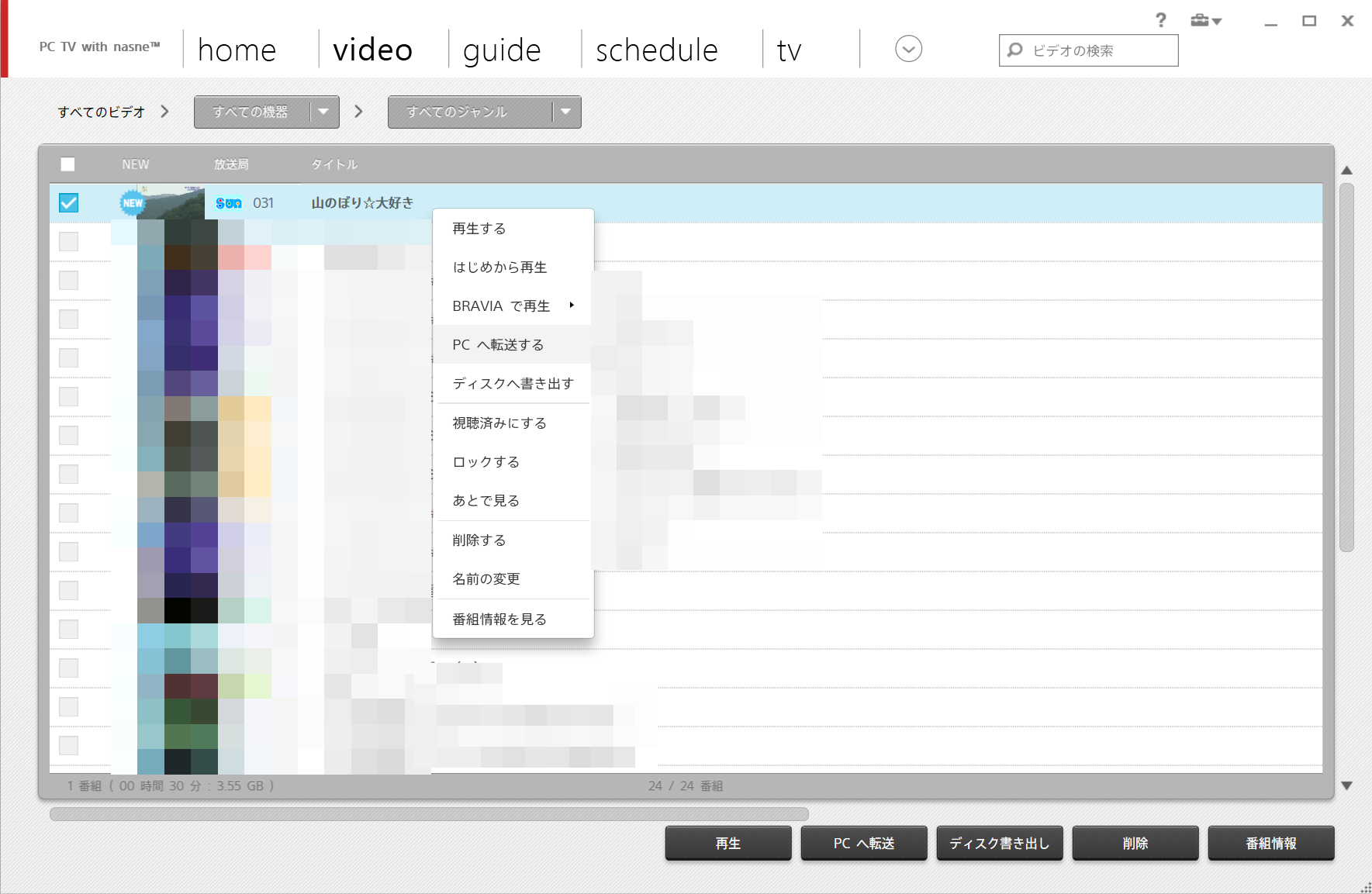Click the search magnifier icon

1014,50
